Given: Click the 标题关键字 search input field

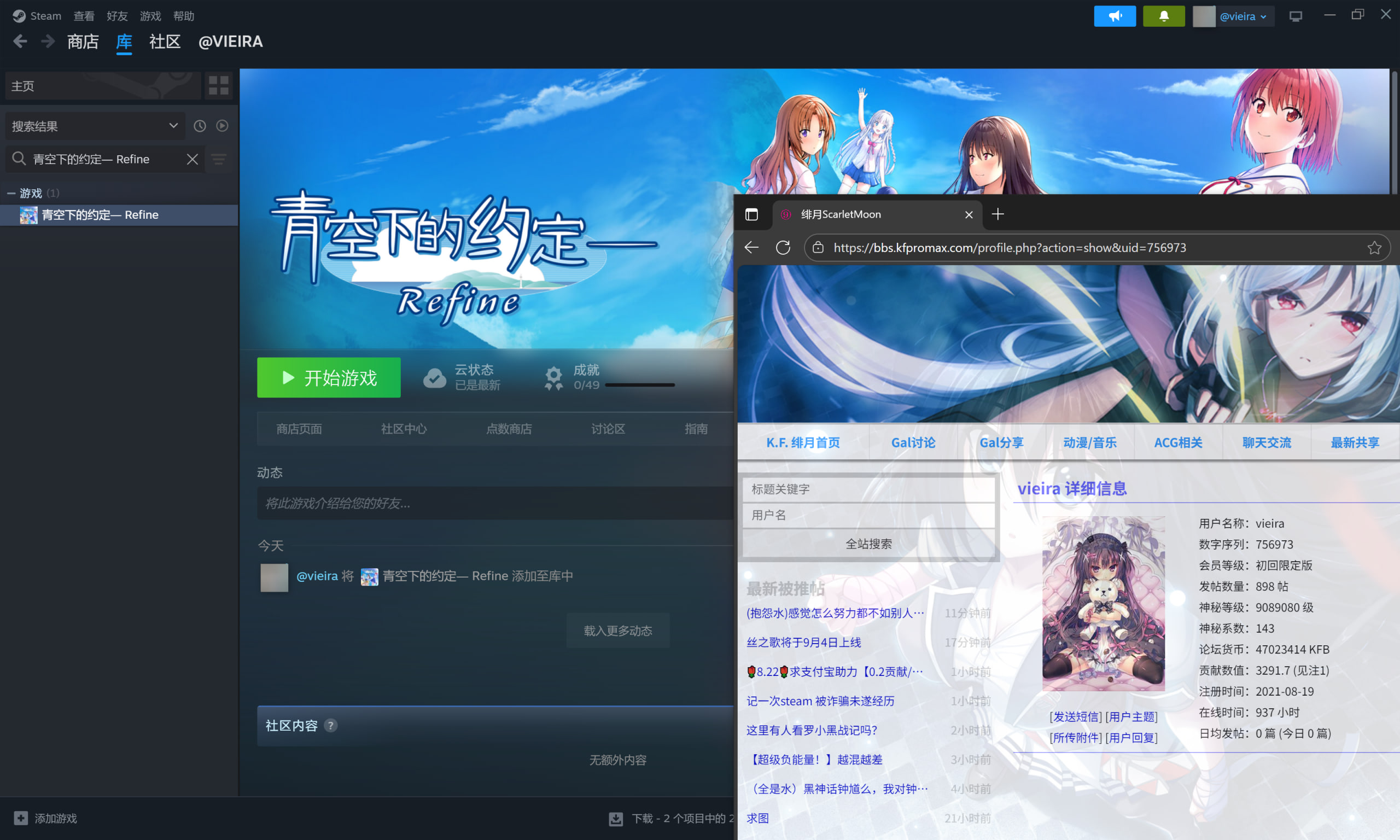Looking at the screenshot, I should (868, 489).
